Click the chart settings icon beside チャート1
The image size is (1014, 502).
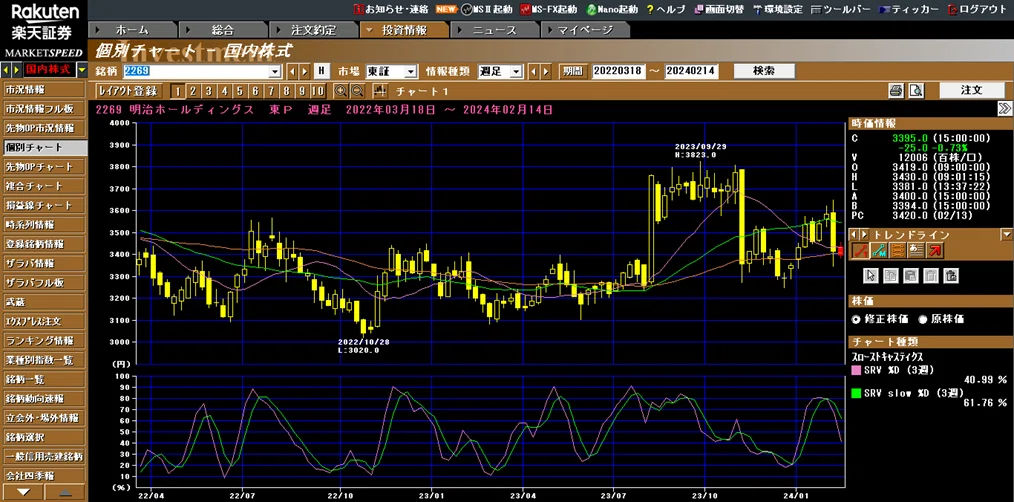pos(380,91)
